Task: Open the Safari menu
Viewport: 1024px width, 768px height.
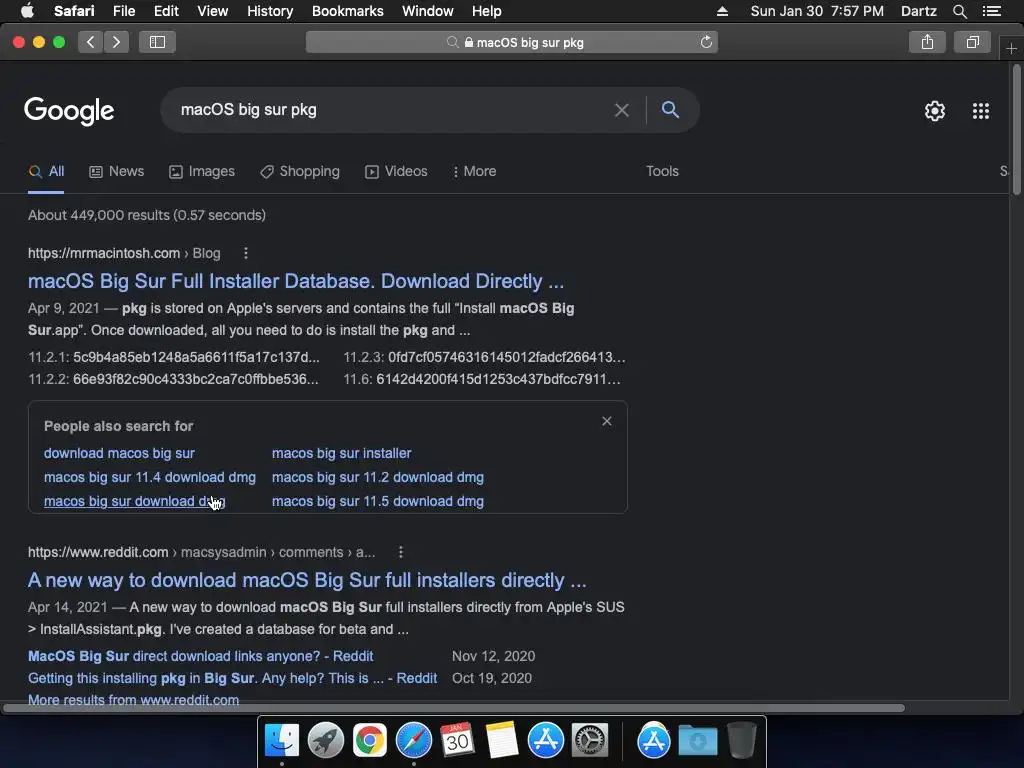Action: click(x=74, y=11)
